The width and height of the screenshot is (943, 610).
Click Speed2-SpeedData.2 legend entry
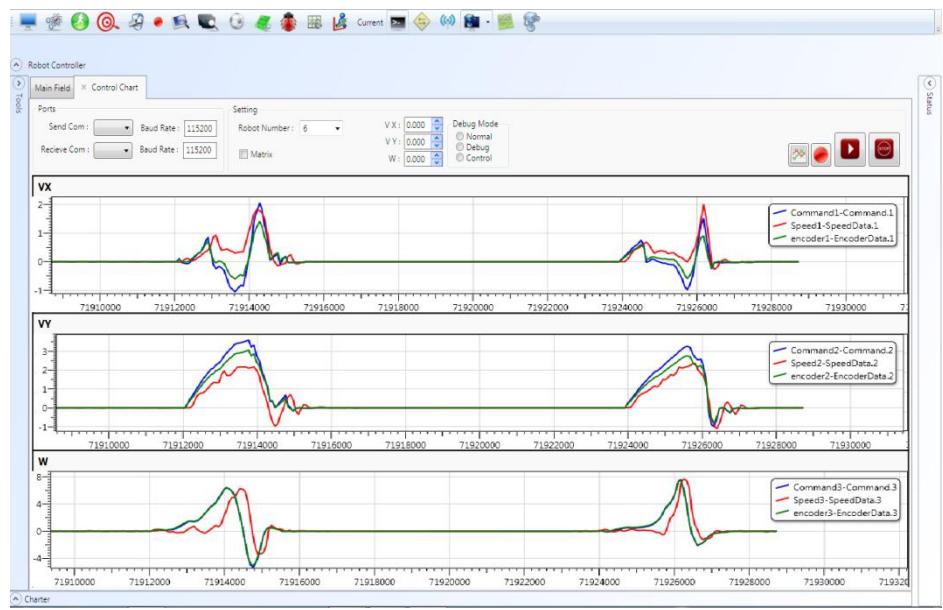pyautogui.click(x=826, y=363)
